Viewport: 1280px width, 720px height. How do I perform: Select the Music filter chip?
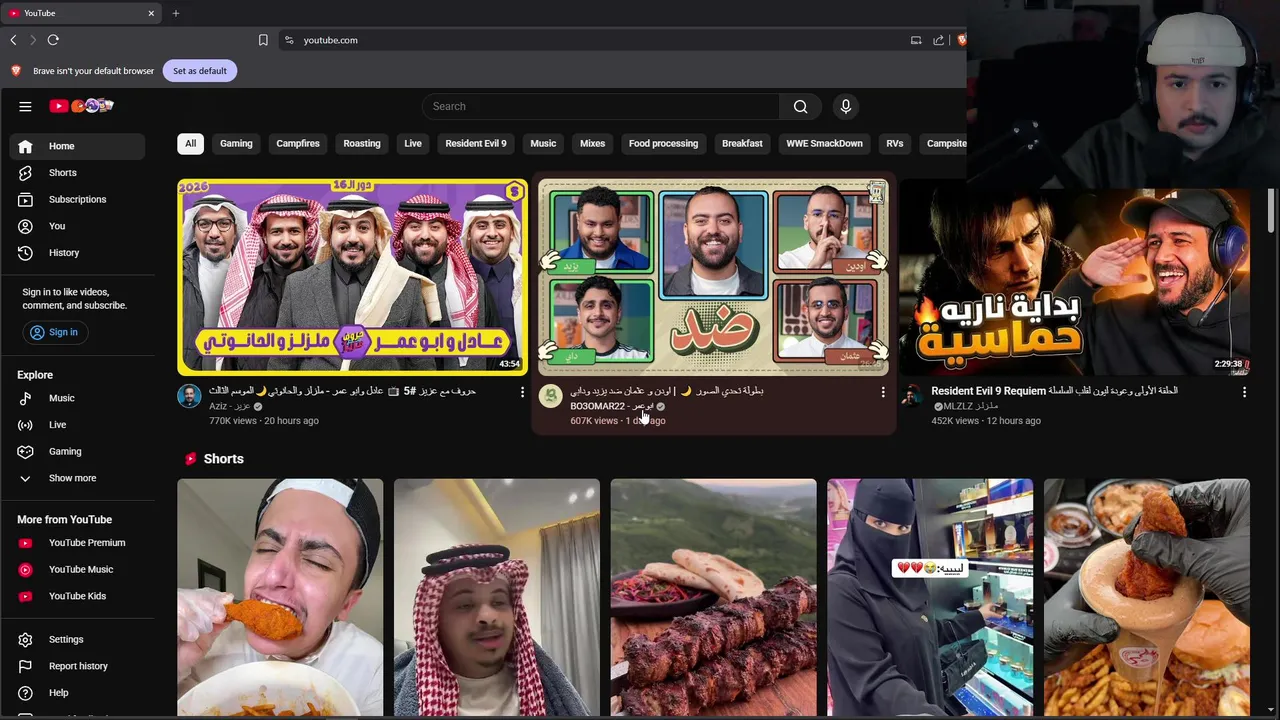(543, 143)
